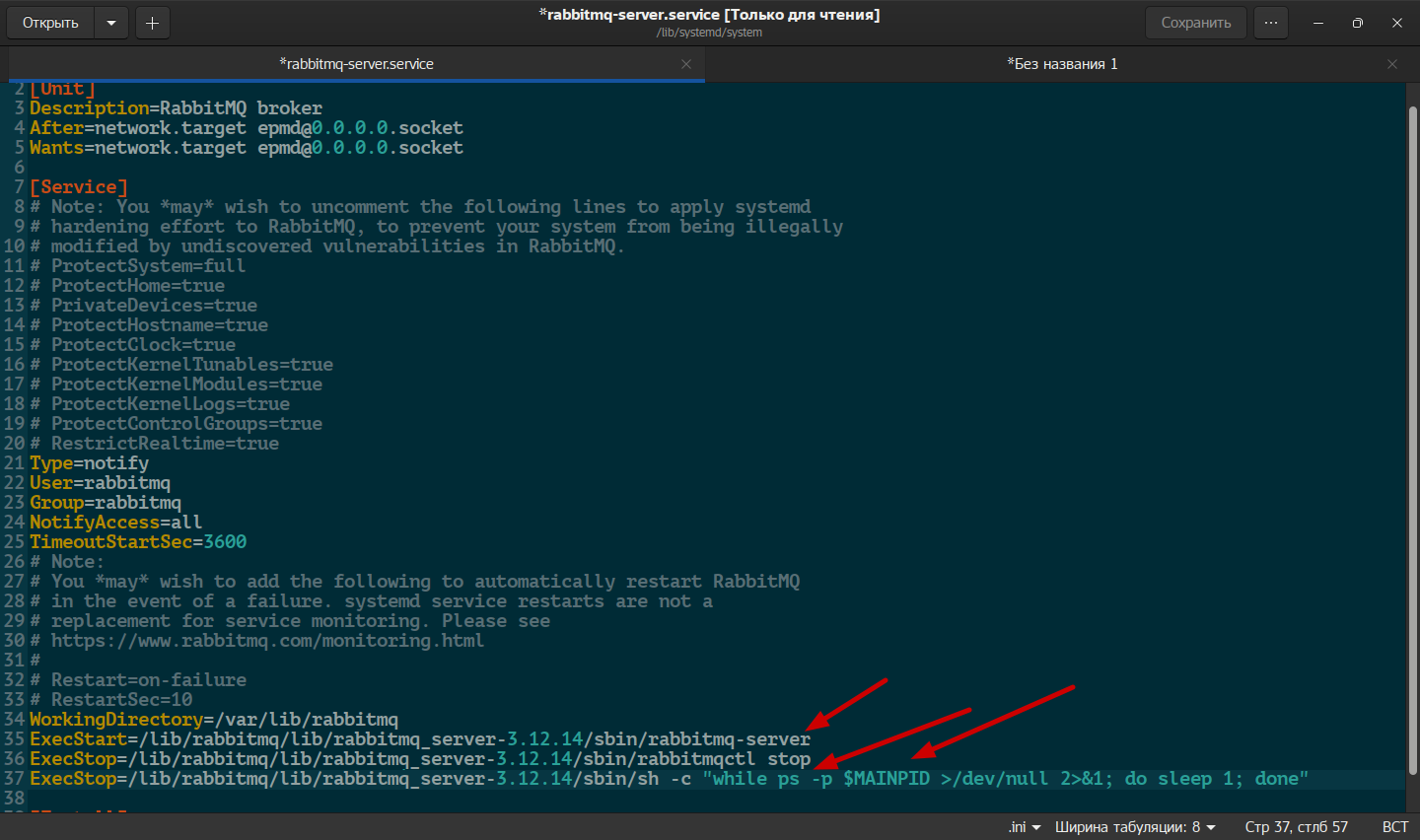The height and width of the screenshot is (840, 1420).
Task: Click the commented ProtectClock=true line
Action: (x=133, y=345)
